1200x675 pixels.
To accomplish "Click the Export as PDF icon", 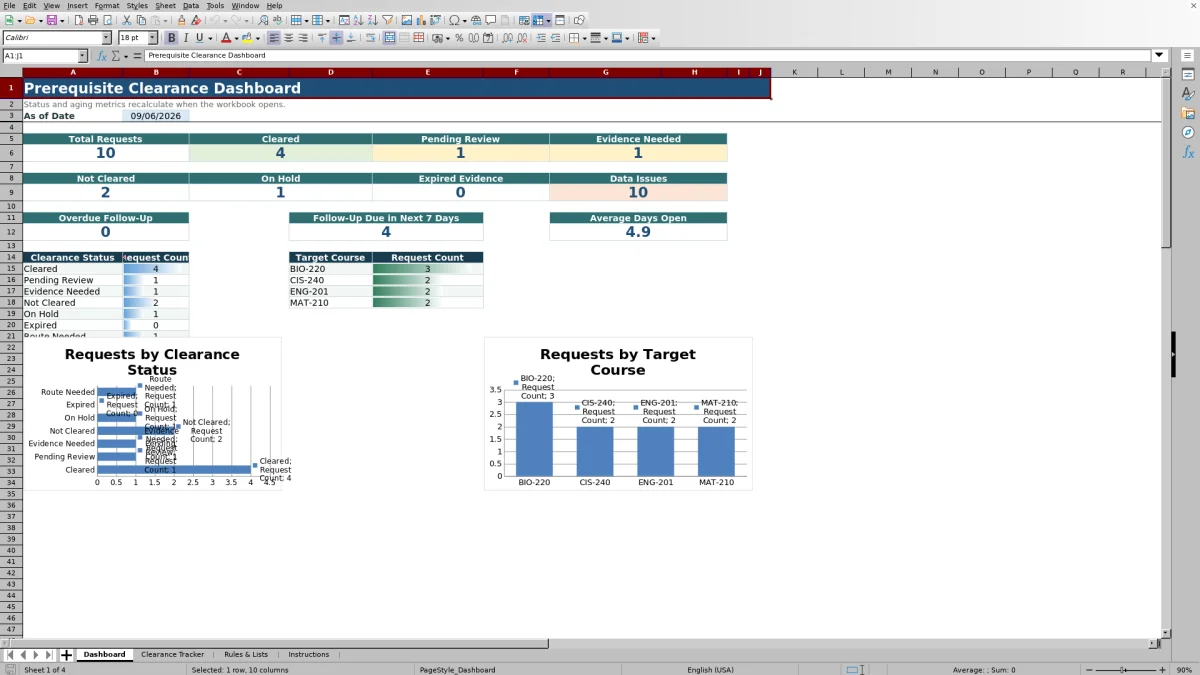I will [x=80, y=20].
